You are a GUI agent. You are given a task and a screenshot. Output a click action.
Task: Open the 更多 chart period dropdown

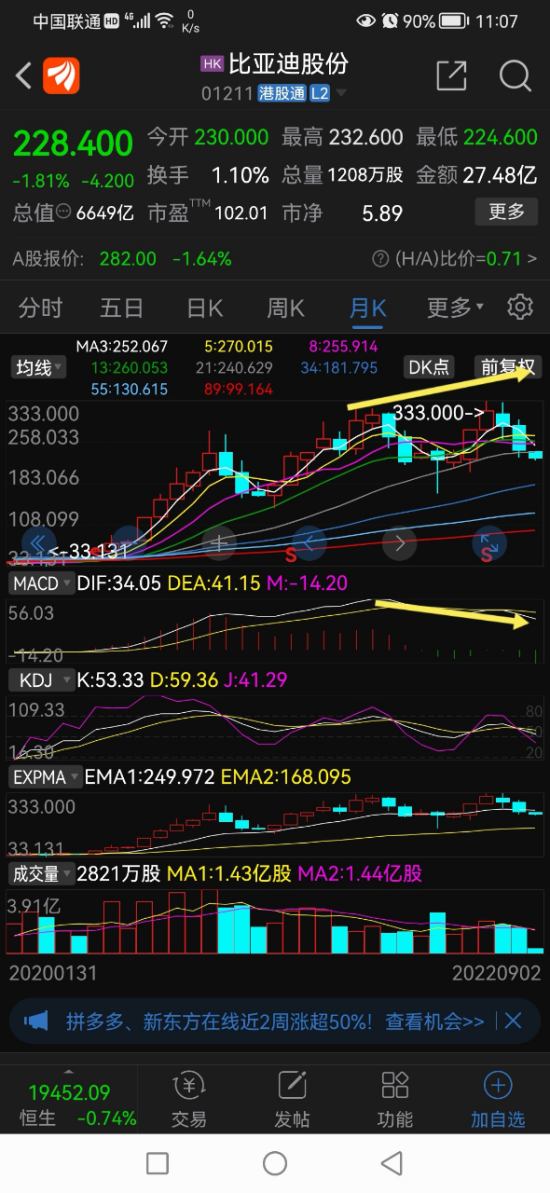pos(455,307)
